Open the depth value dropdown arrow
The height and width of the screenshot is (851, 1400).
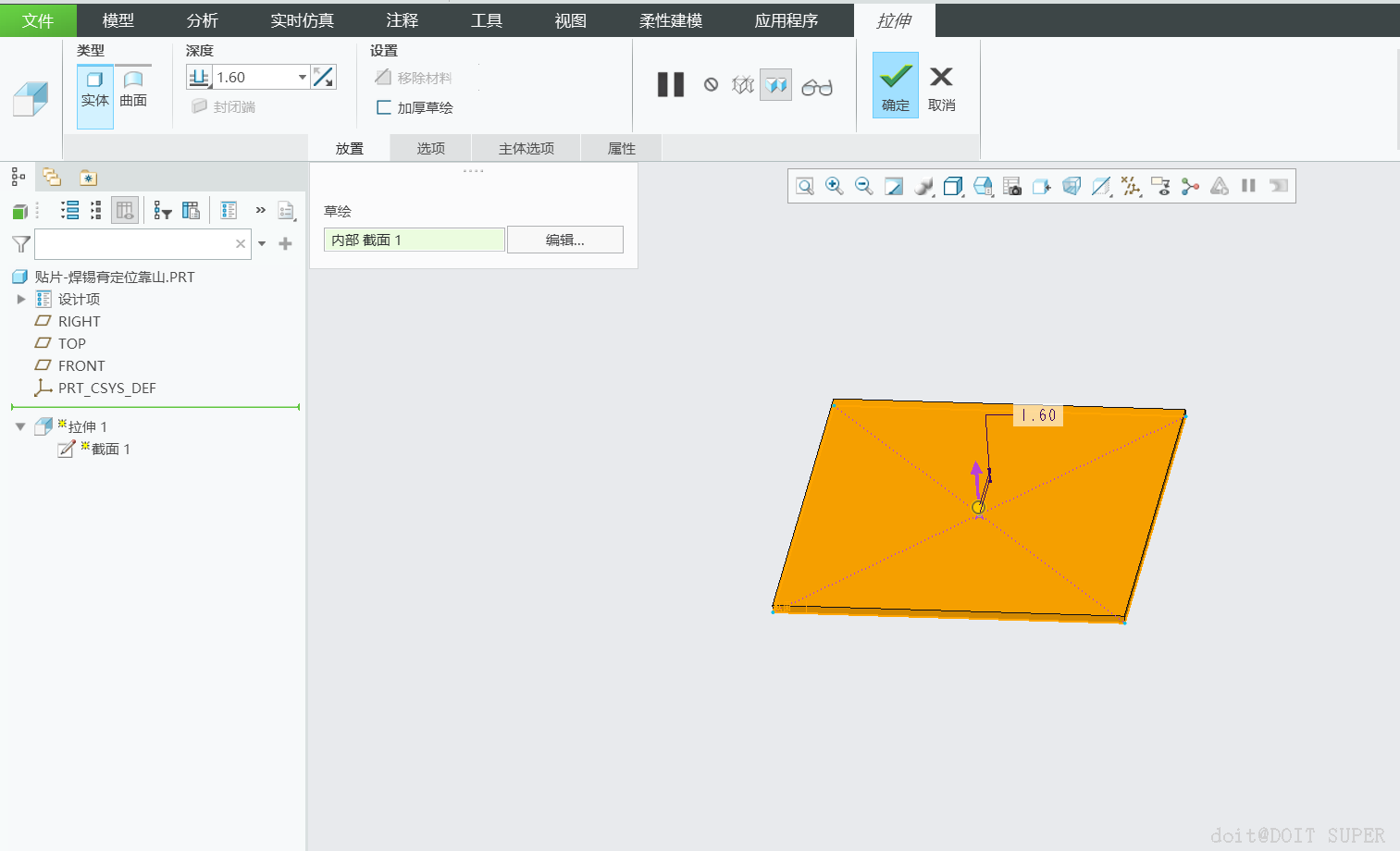(302, 77)
